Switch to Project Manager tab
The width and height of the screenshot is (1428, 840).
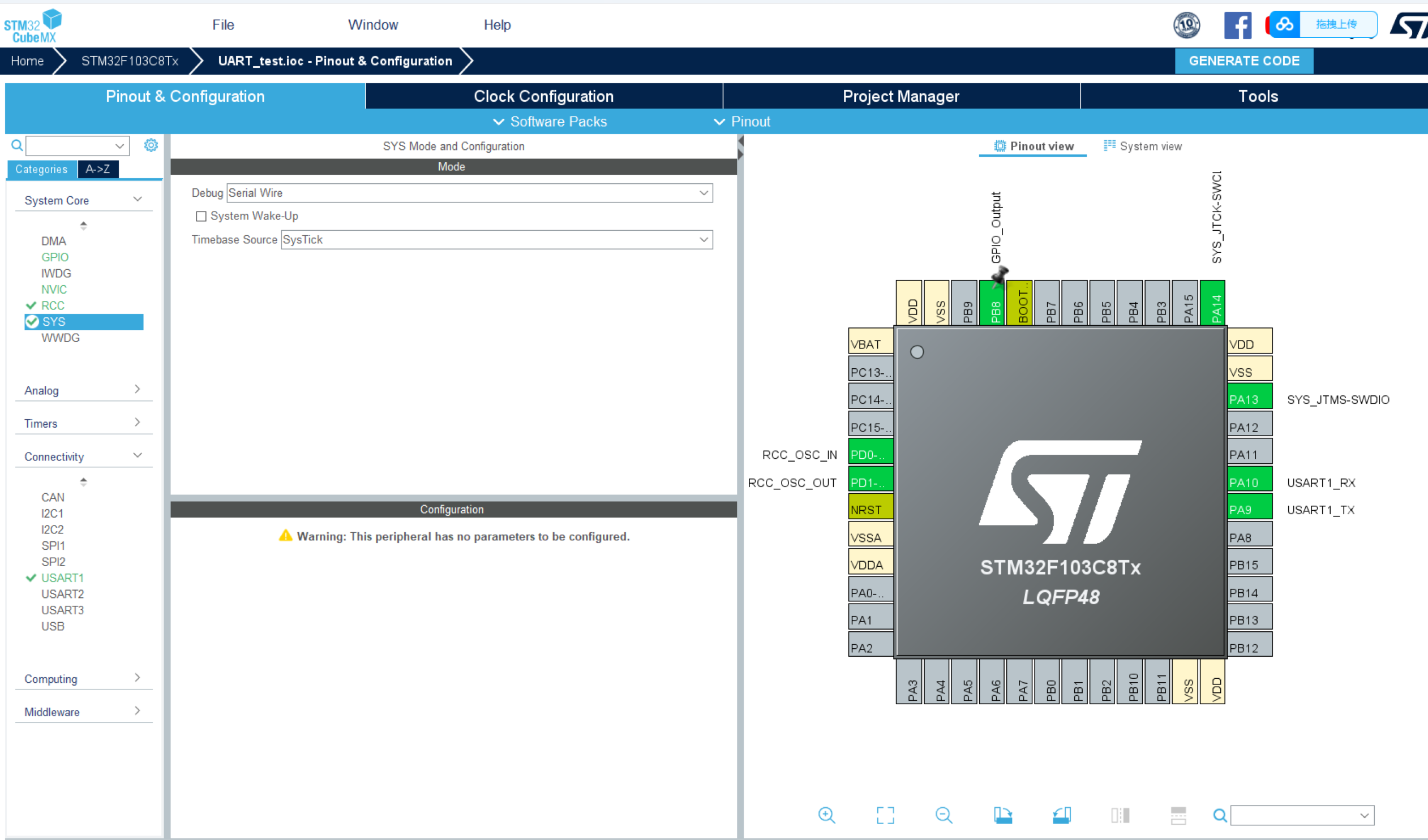[x=901, y=96]
